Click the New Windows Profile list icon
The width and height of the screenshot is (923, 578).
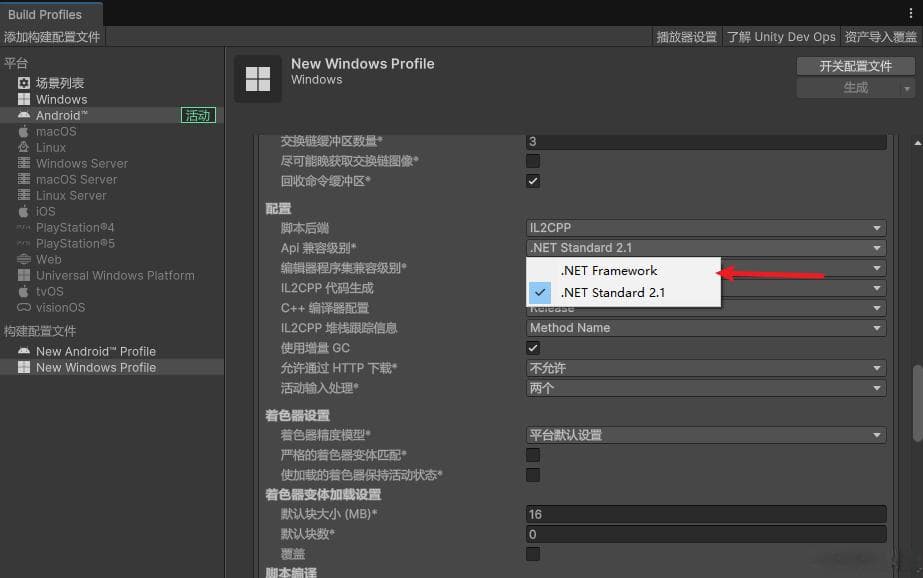pyautogui.click(x=24, y=367)
